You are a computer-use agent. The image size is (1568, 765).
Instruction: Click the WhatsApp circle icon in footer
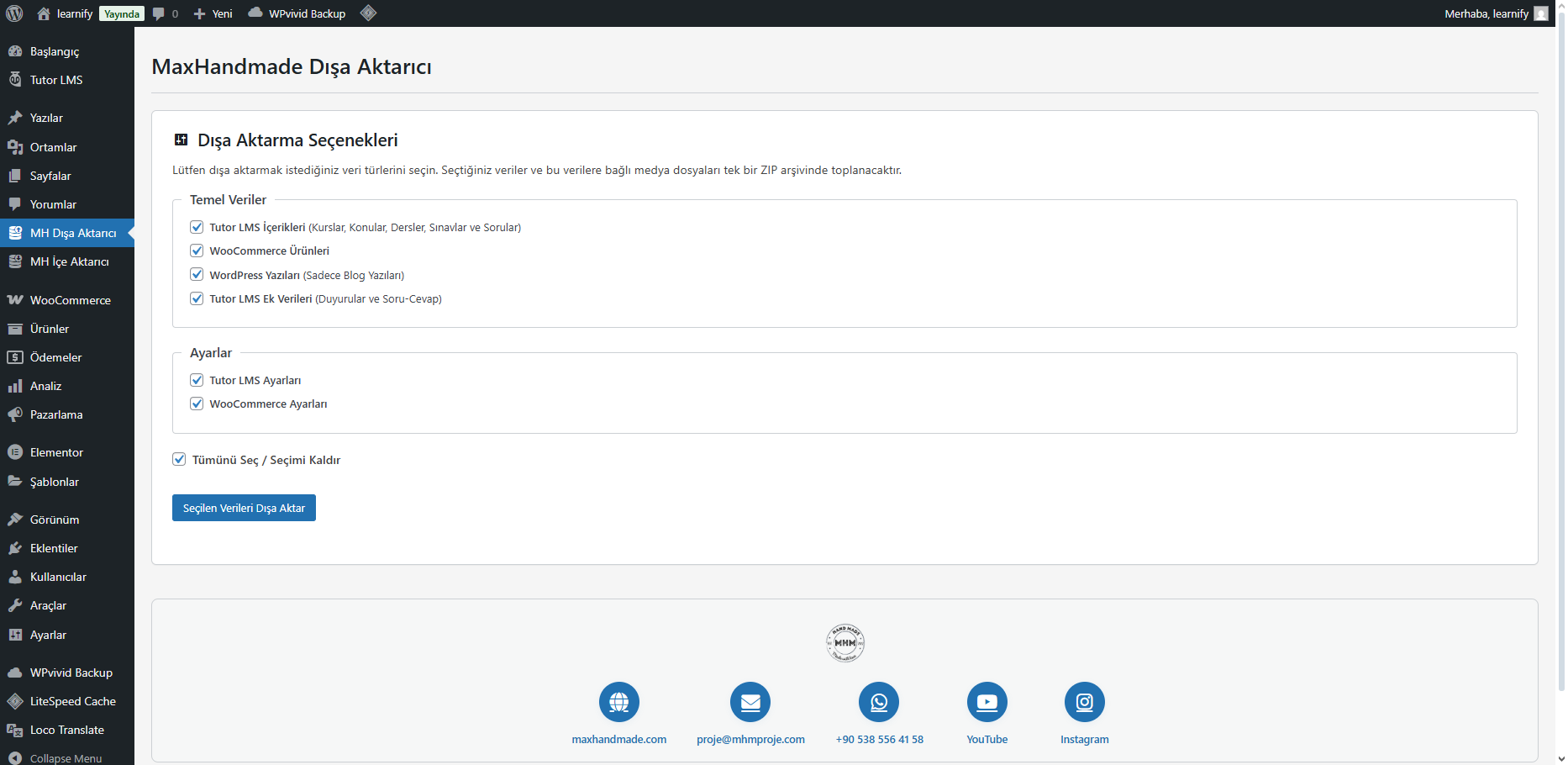point(879,702)
